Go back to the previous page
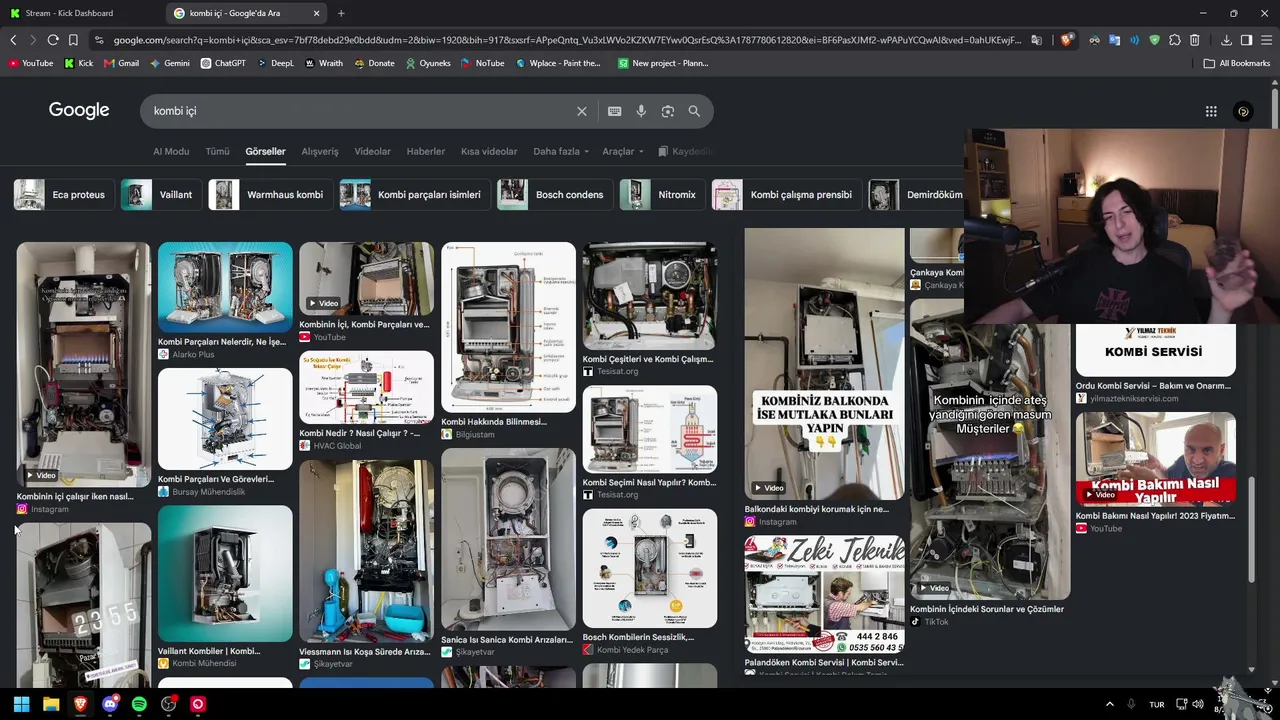 (13, 40)
